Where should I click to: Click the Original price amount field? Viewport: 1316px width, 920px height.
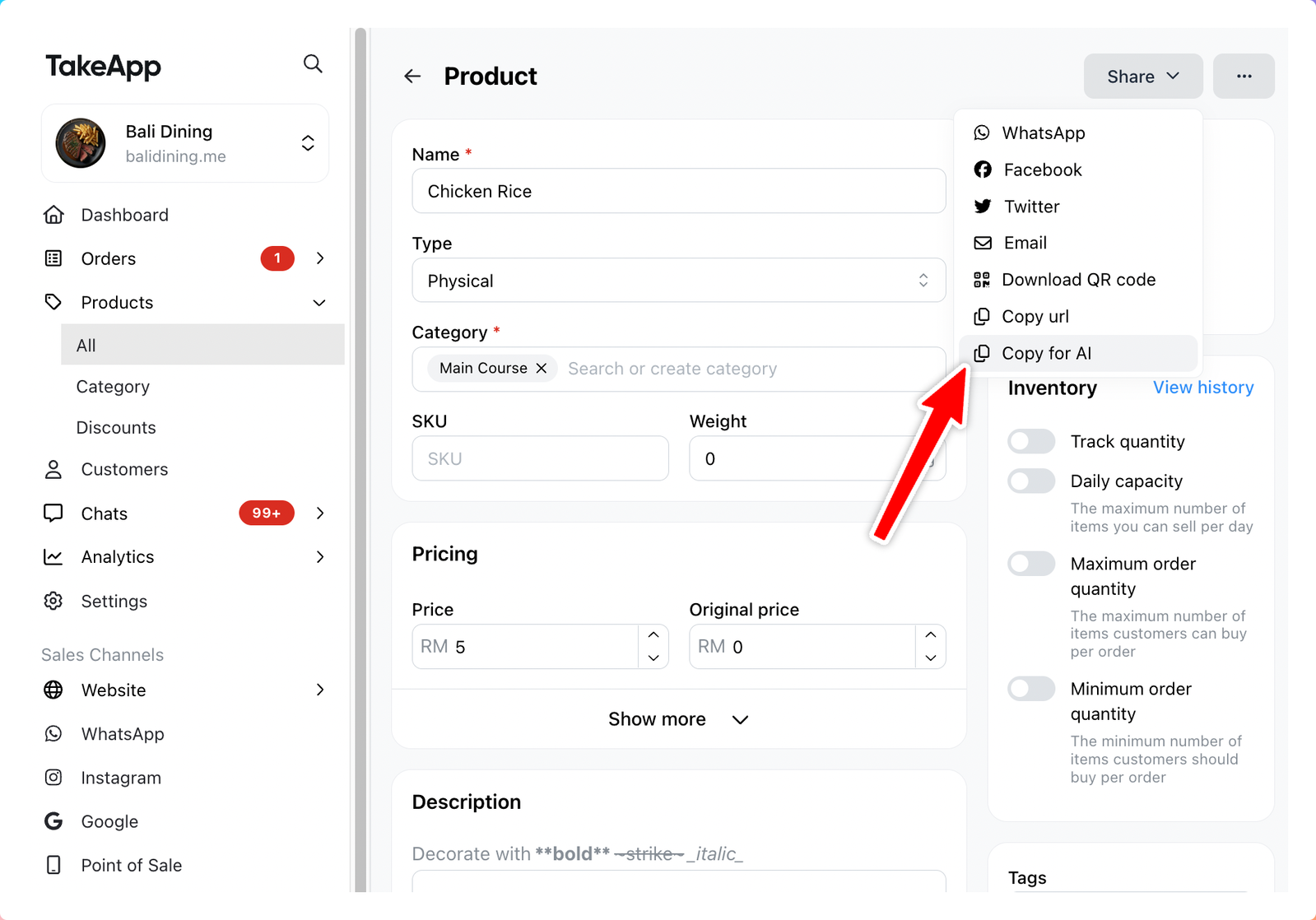(802, 647)
